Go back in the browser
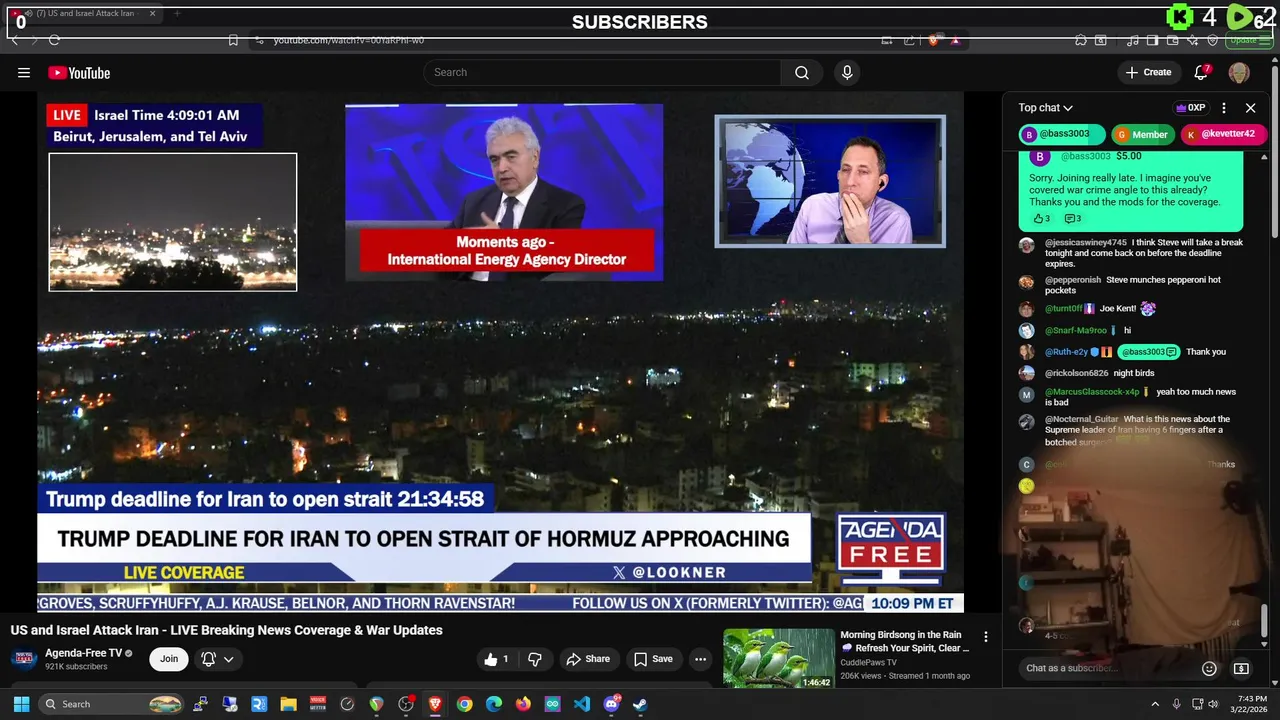The image size is (1280, 720). click(x=15, y=40)
